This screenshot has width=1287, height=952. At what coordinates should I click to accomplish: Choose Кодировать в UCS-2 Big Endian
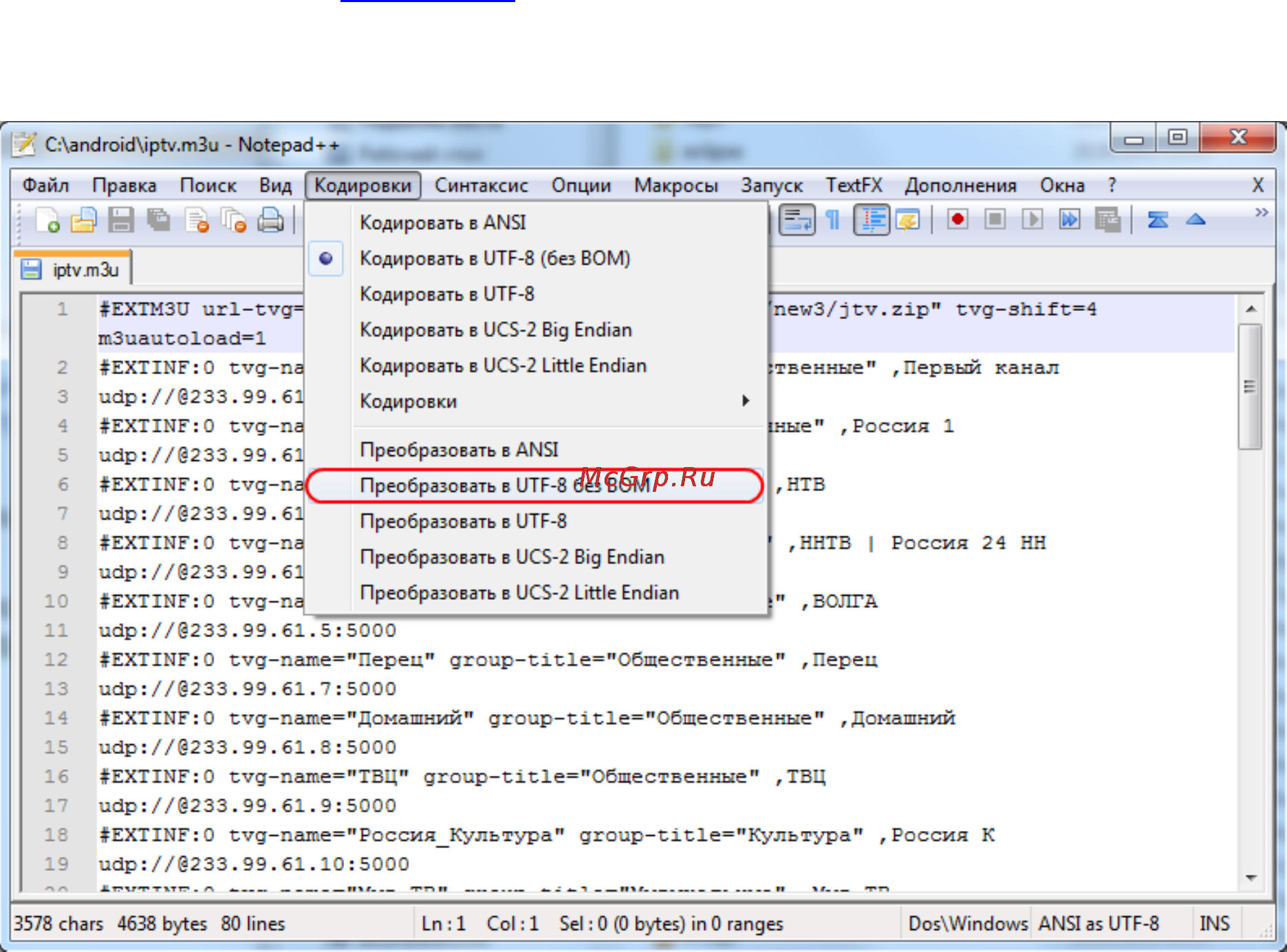point(537,330)
